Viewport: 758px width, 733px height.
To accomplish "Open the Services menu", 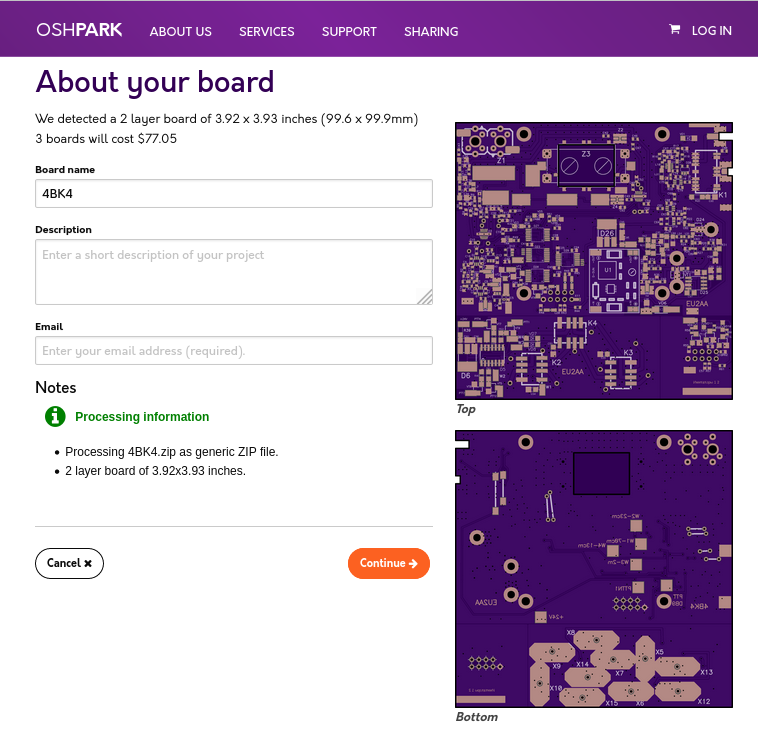I will (x=266, y=31).
